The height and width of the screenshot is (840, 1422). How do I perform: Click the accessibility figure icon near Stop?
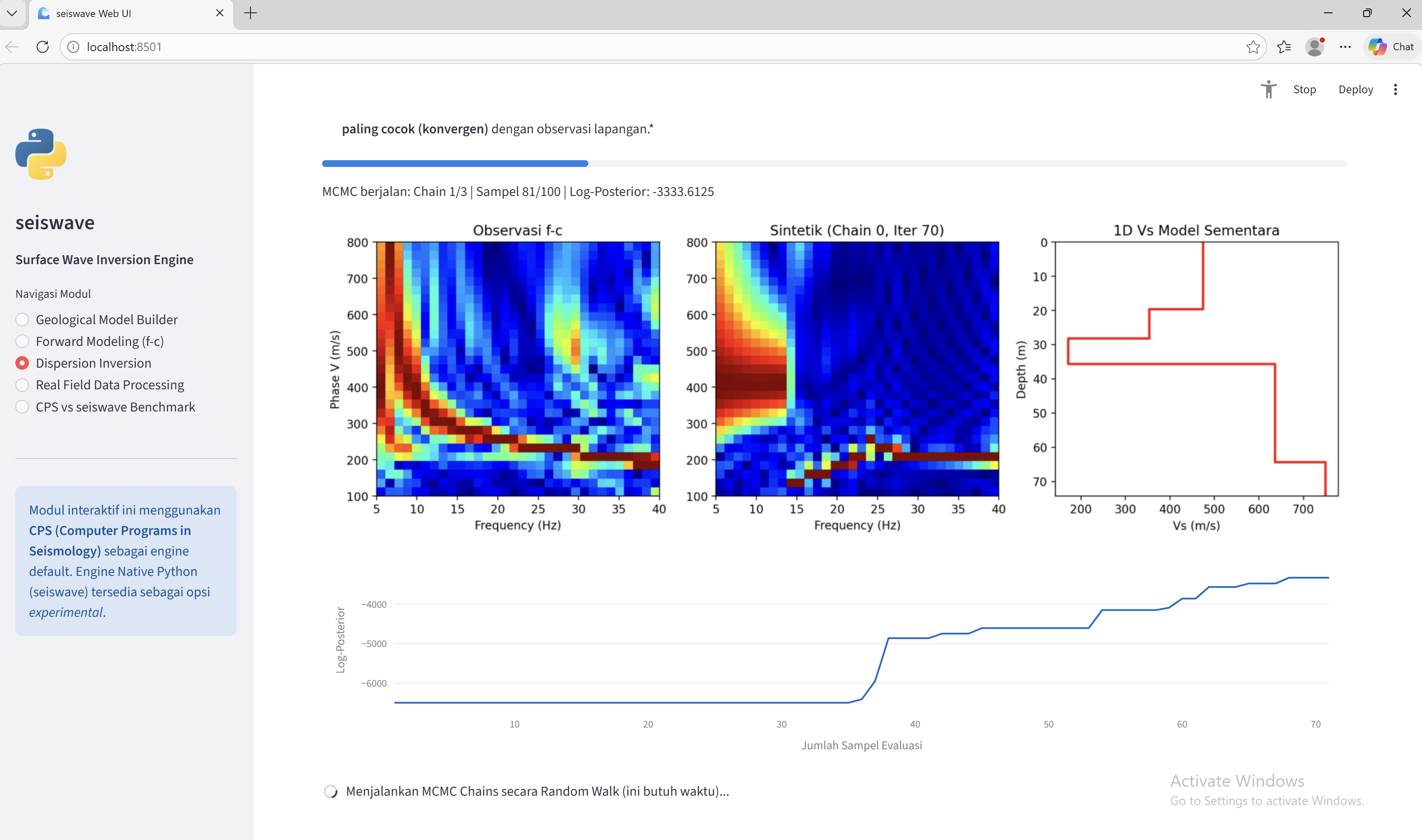point(1268,89)
